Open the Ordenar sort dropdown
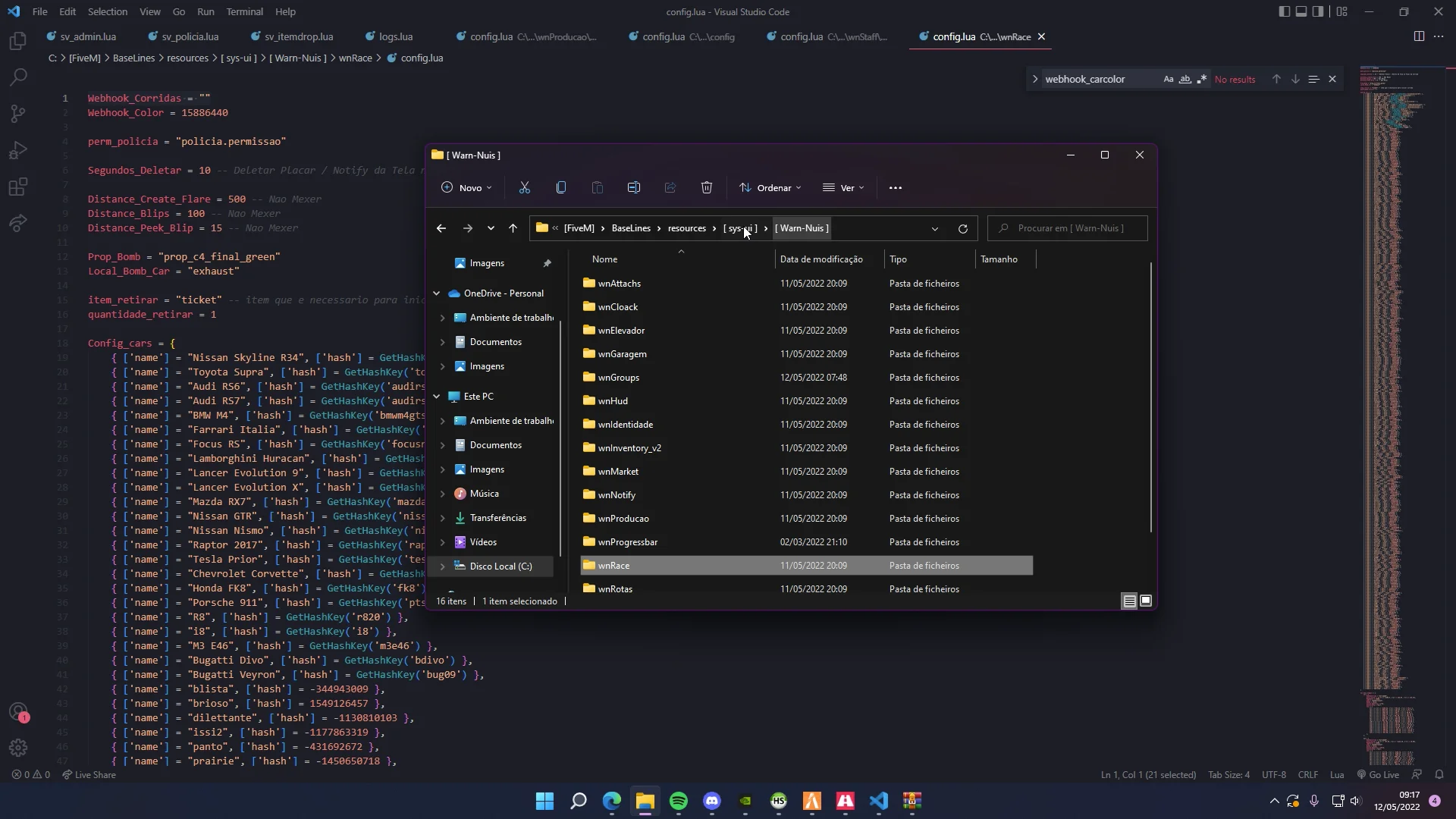 pyautogui.click(x=770, y=187)
